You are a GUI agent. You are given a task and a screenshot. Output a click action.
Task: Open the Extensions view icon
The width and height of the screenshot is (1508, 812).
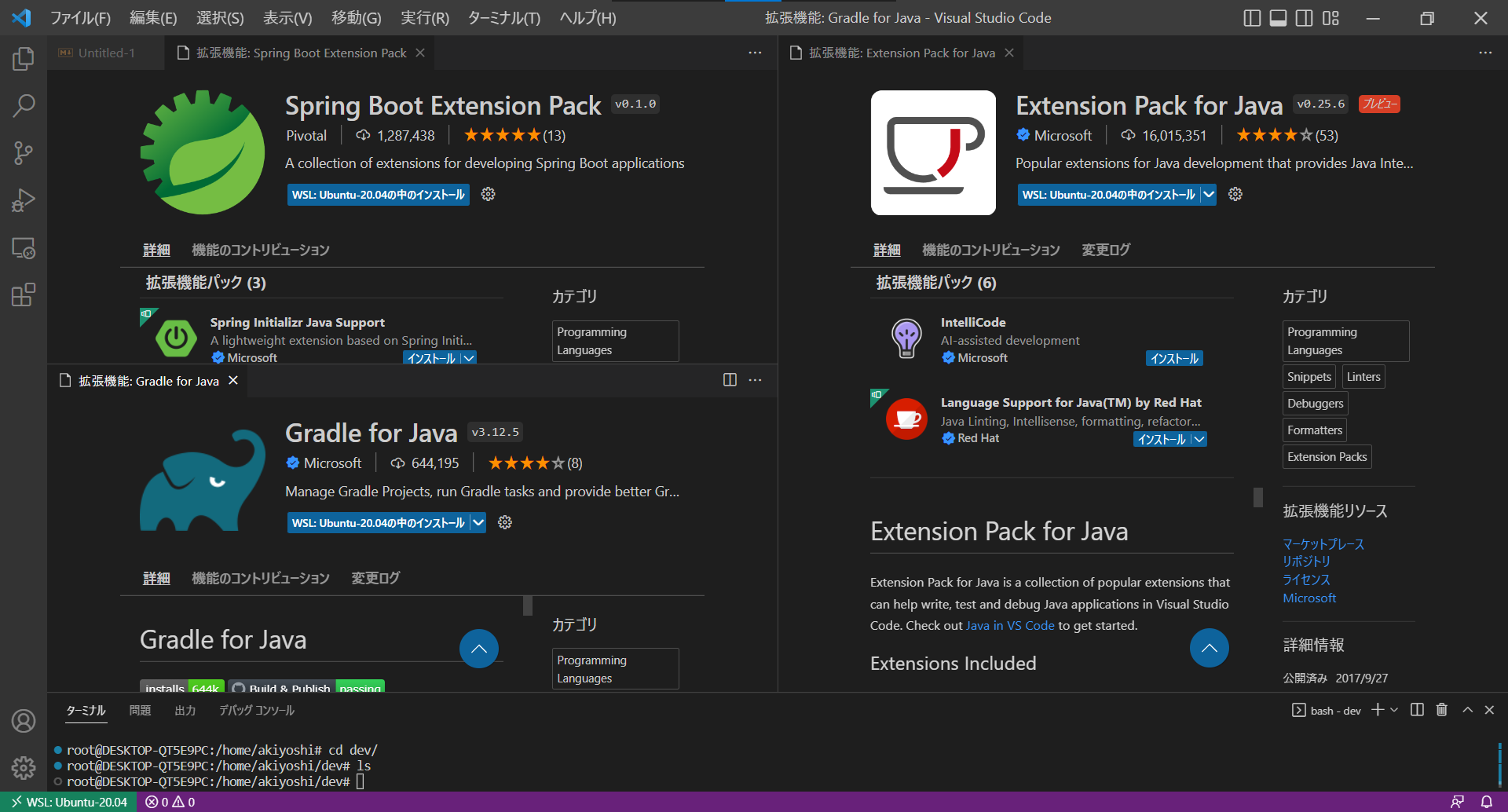point(24,295)
